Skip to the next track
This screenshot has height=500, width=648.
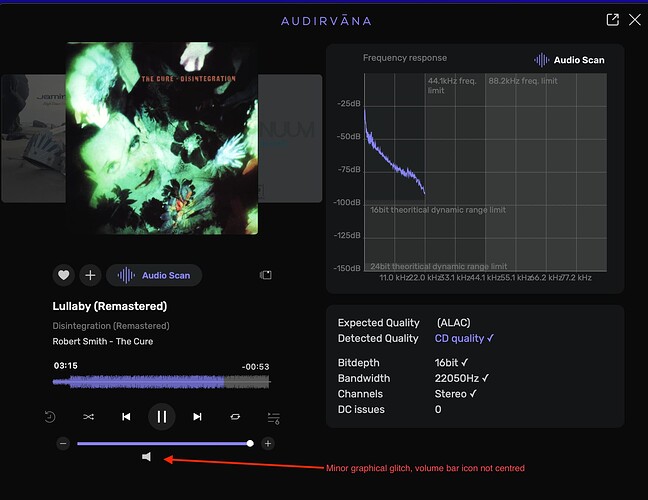pos(198,417)
